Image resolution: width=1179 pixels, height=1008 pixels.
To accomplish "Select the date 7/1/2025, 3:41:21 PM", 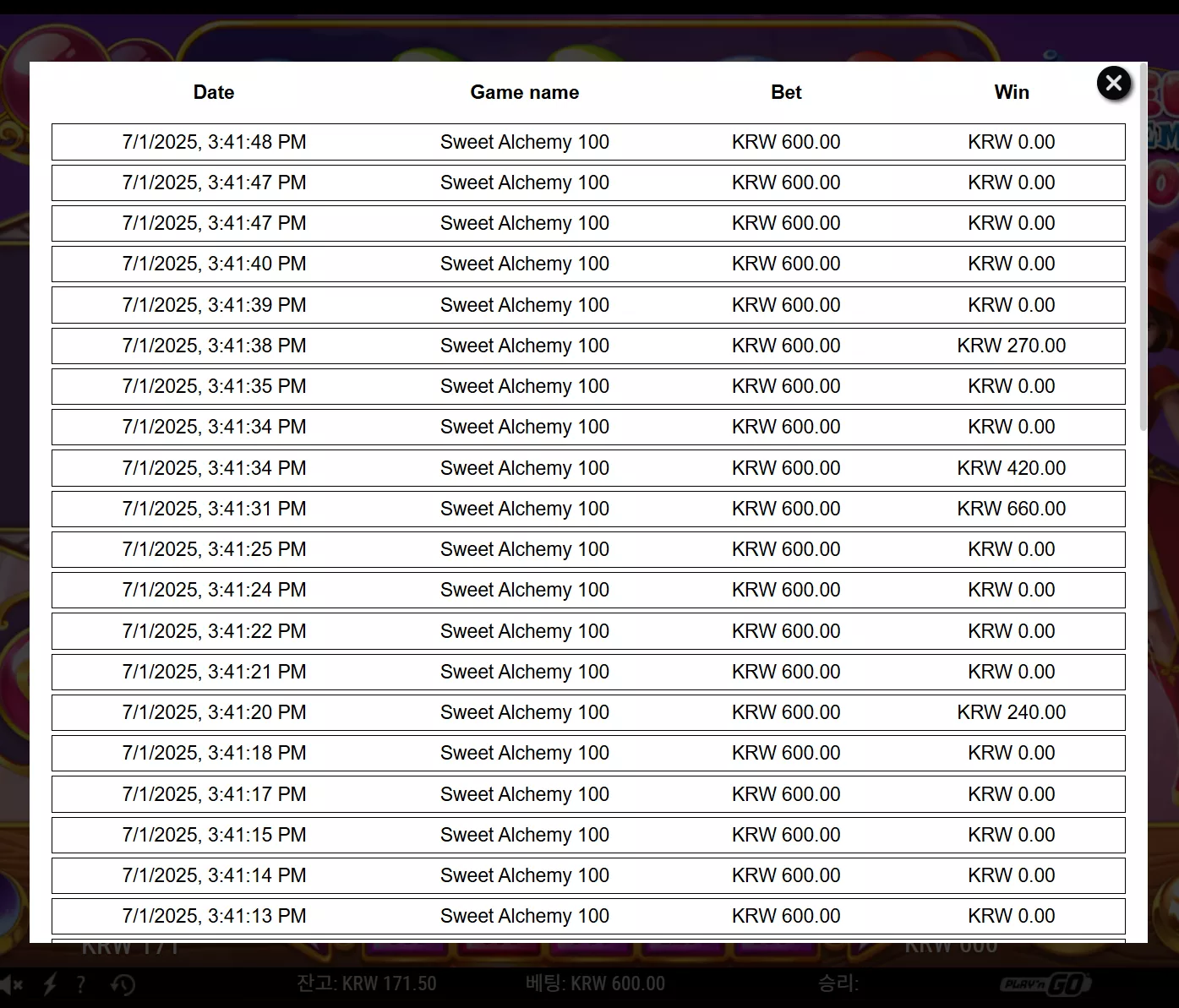I will (x=214, y=672).
